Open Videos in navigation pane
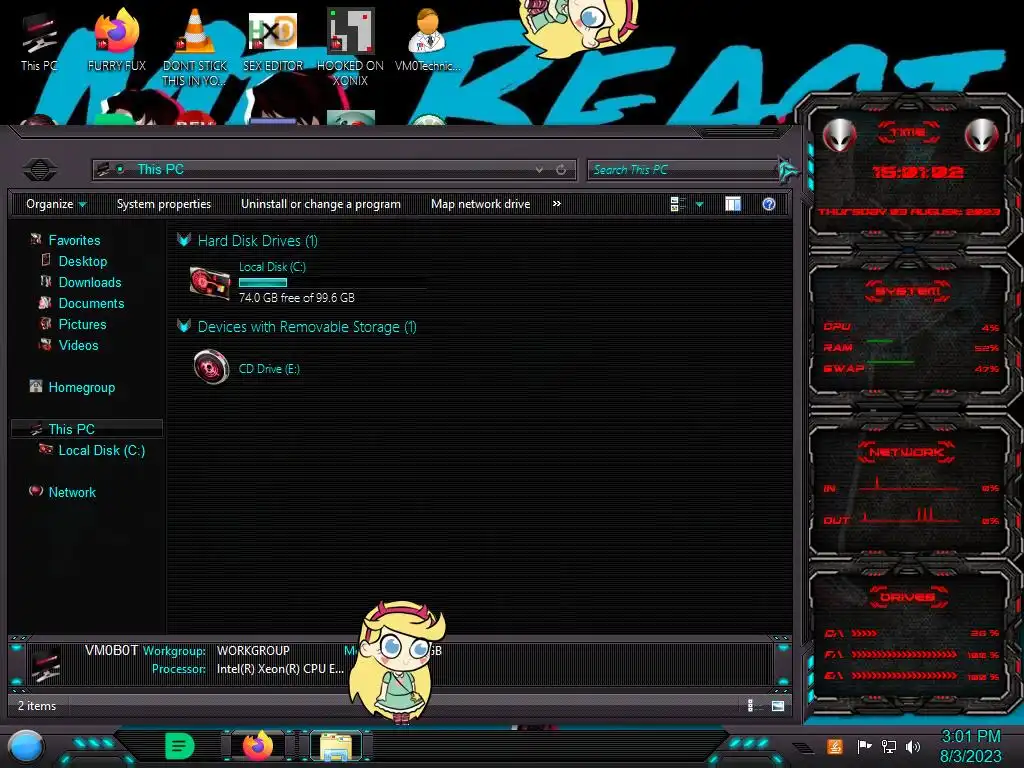 pyautogui.click(x=78, y=345)
